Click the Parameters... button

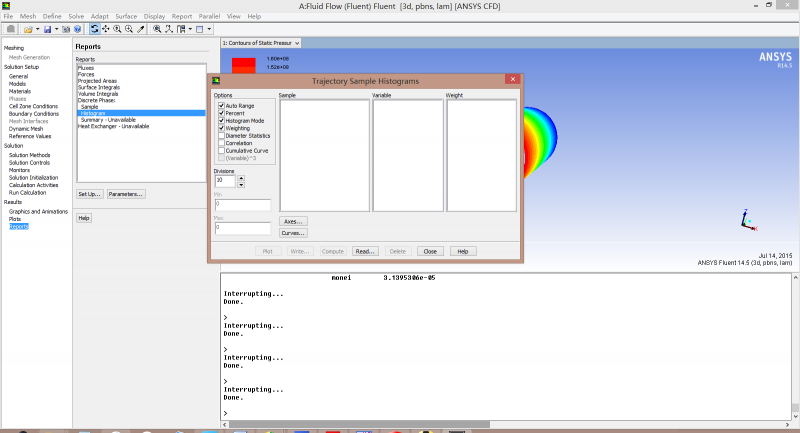point(126,194)
